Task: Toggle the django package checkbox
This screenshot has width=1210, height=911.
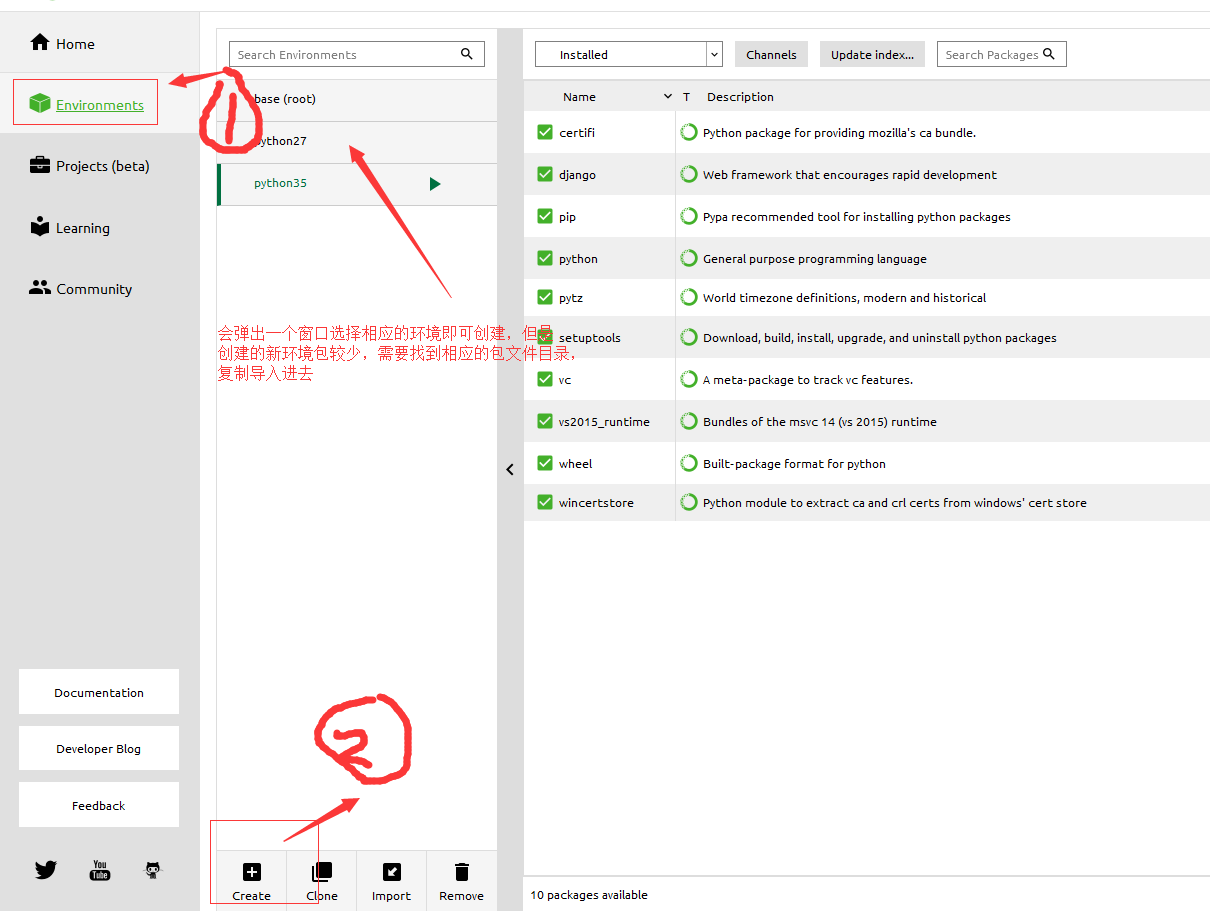Action: click(x=545, y=174)
